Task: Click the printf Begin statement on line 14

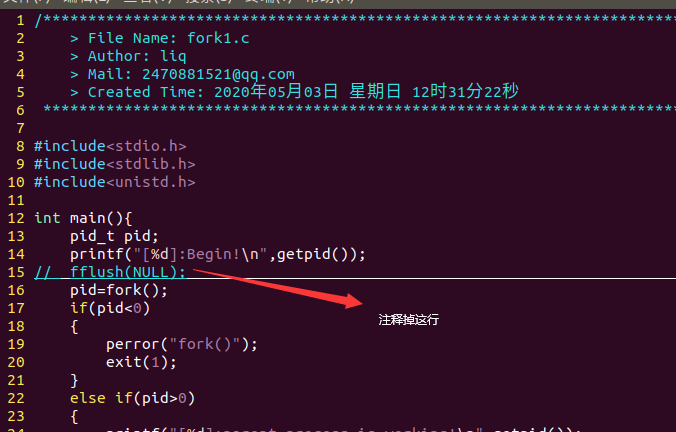Action: [218, 254]
